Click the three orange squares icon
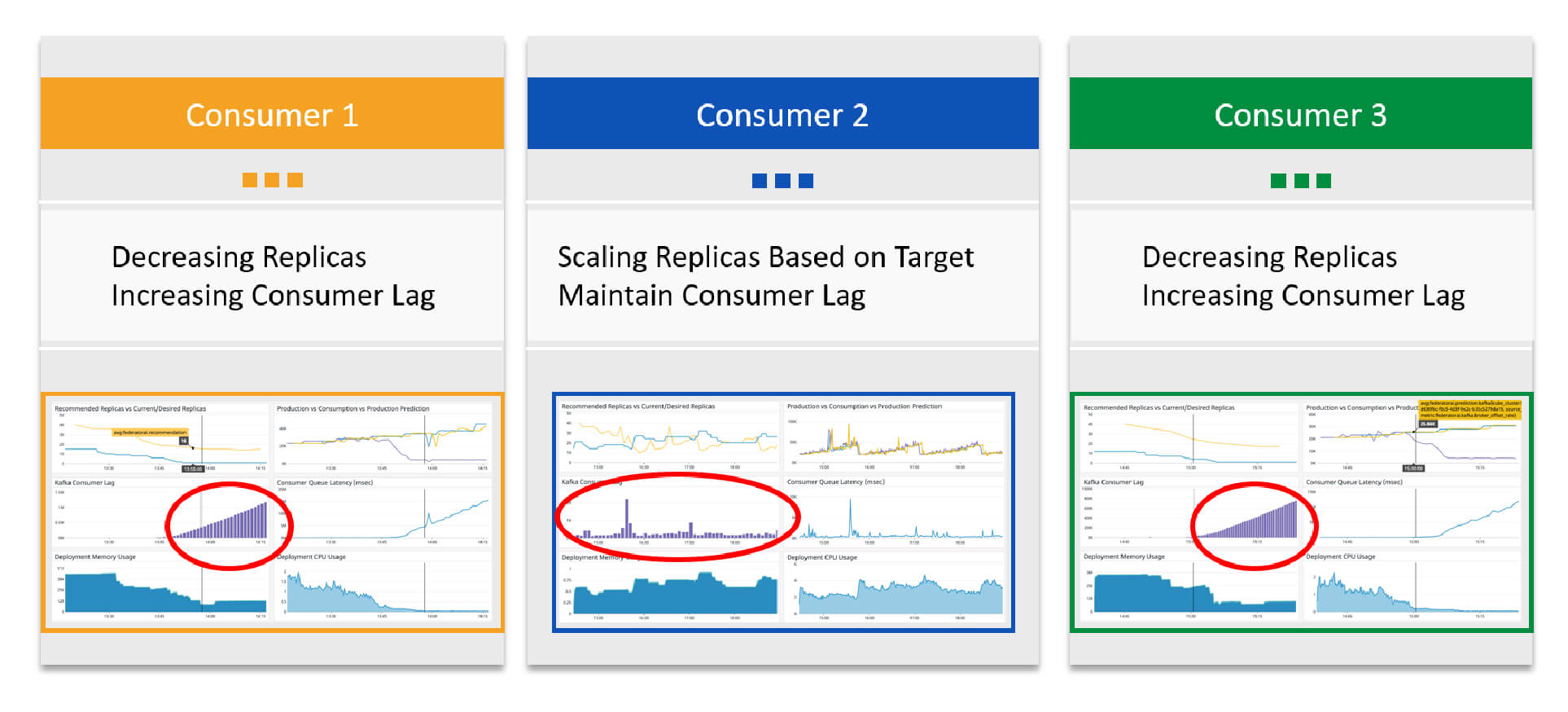This screenshot has width=1568, height=712. [x=273, y=180]
